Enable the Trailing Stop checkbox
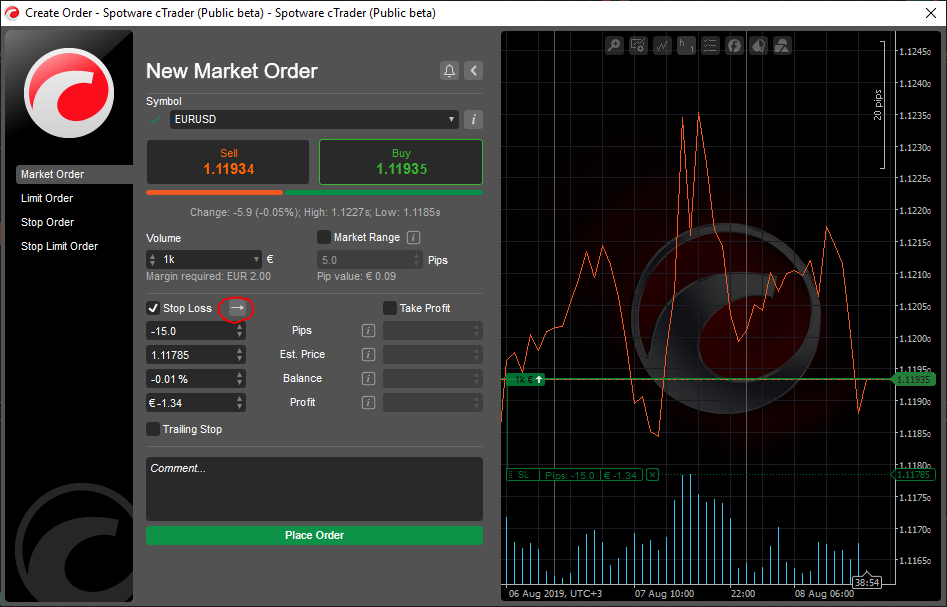Screen dimensions: 947x607 coord(153,430)
